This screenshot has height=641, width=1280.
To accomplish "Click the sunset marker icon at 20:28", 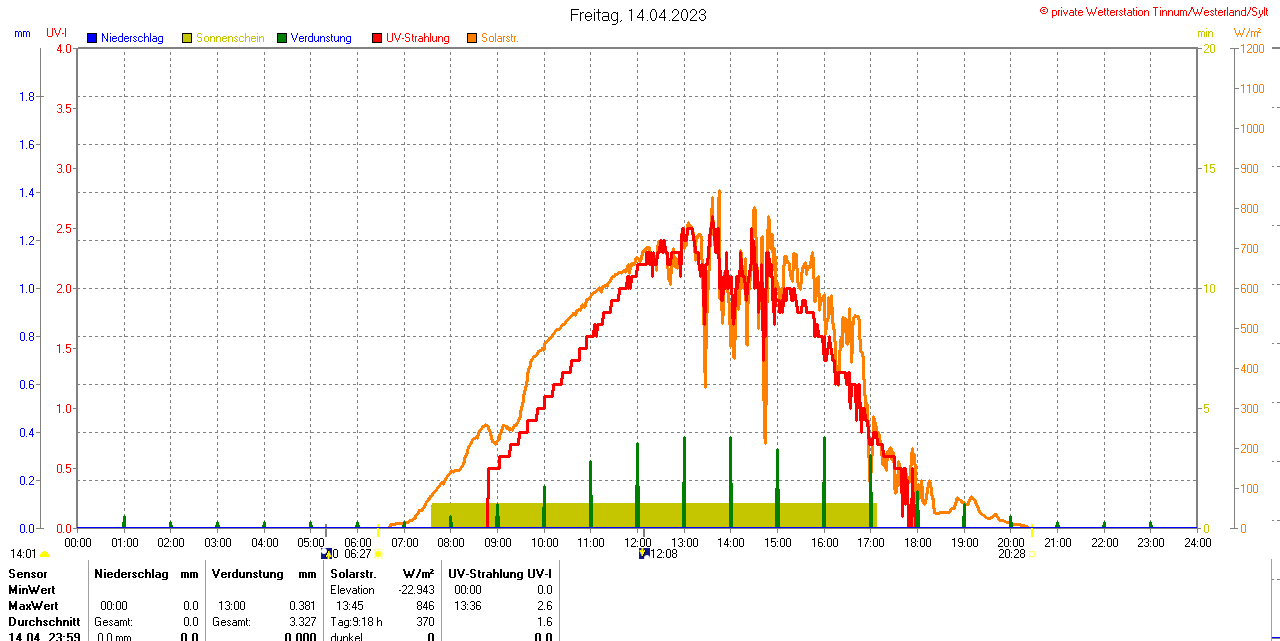I will pyautogui.click(x=1032, y=554).
